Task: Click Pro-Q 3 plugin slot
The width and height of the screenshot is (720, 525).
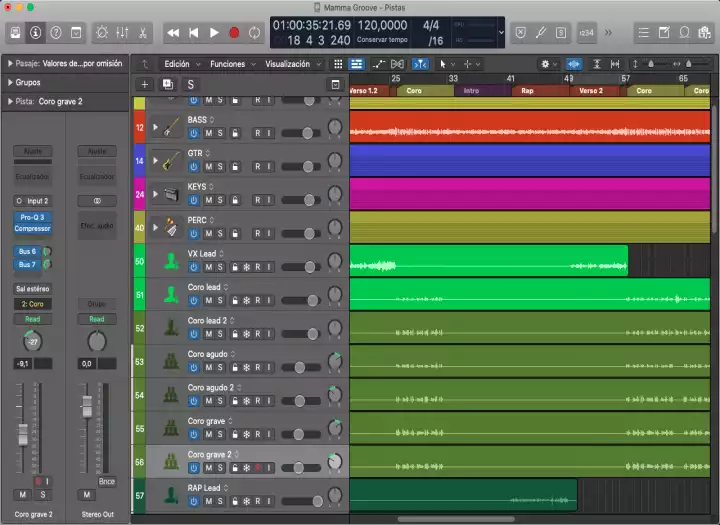Action: click(x=33, y=217)
